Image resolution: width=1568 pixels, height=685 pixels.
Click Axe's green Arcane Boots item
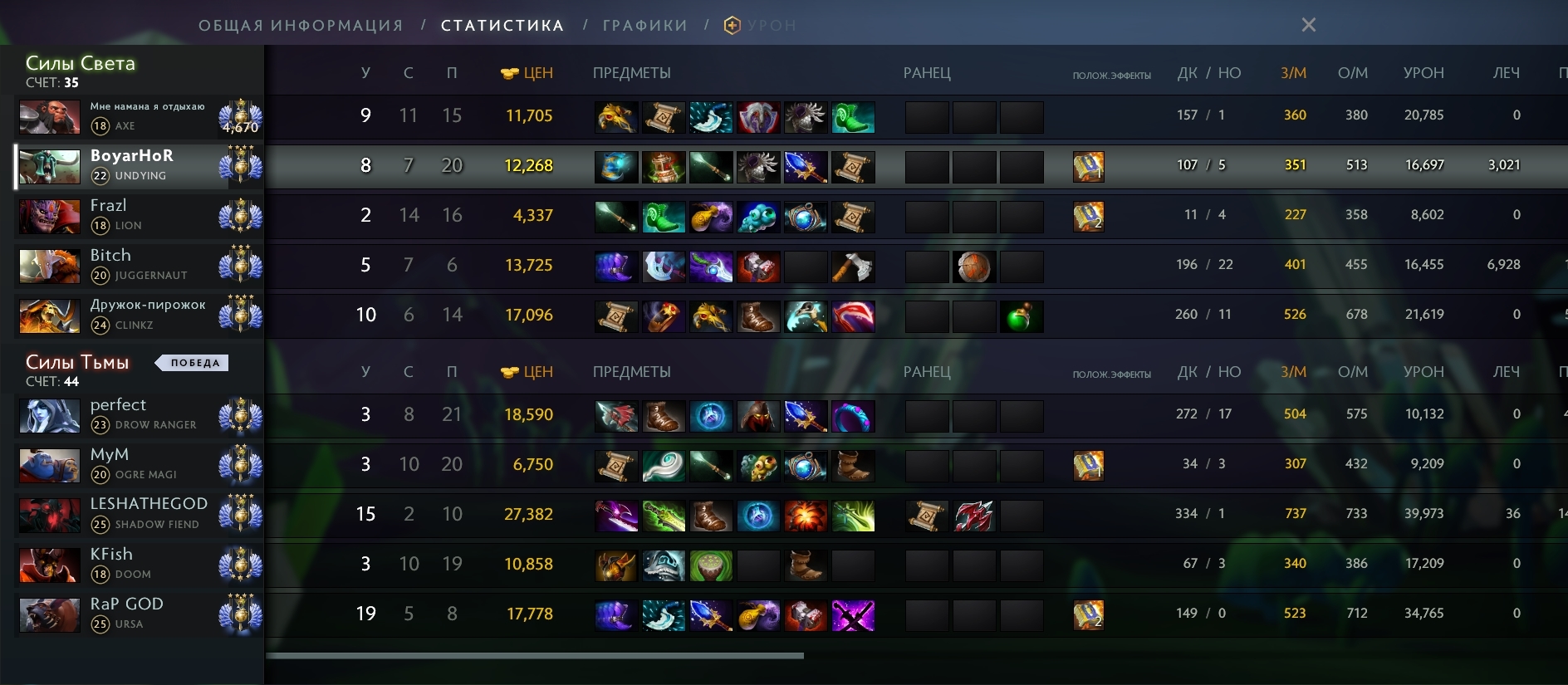853,117
